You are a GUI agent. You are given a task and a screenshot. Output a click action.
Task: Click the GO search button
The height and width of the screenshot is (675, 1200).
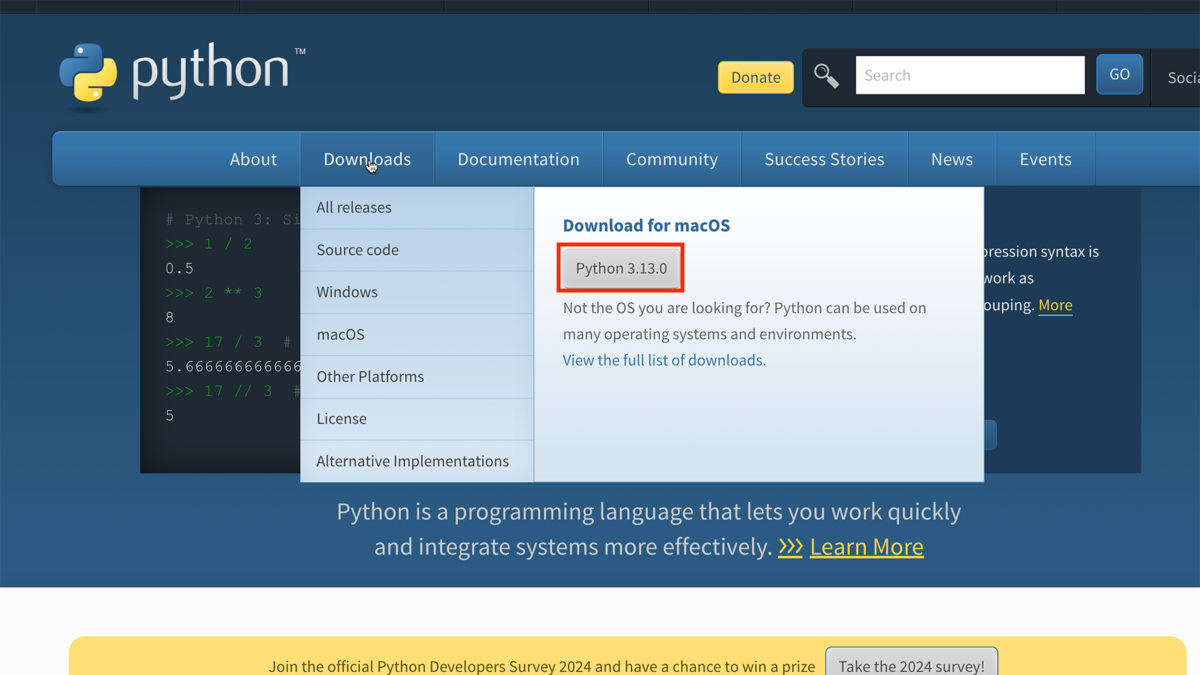coord(1119,74)
